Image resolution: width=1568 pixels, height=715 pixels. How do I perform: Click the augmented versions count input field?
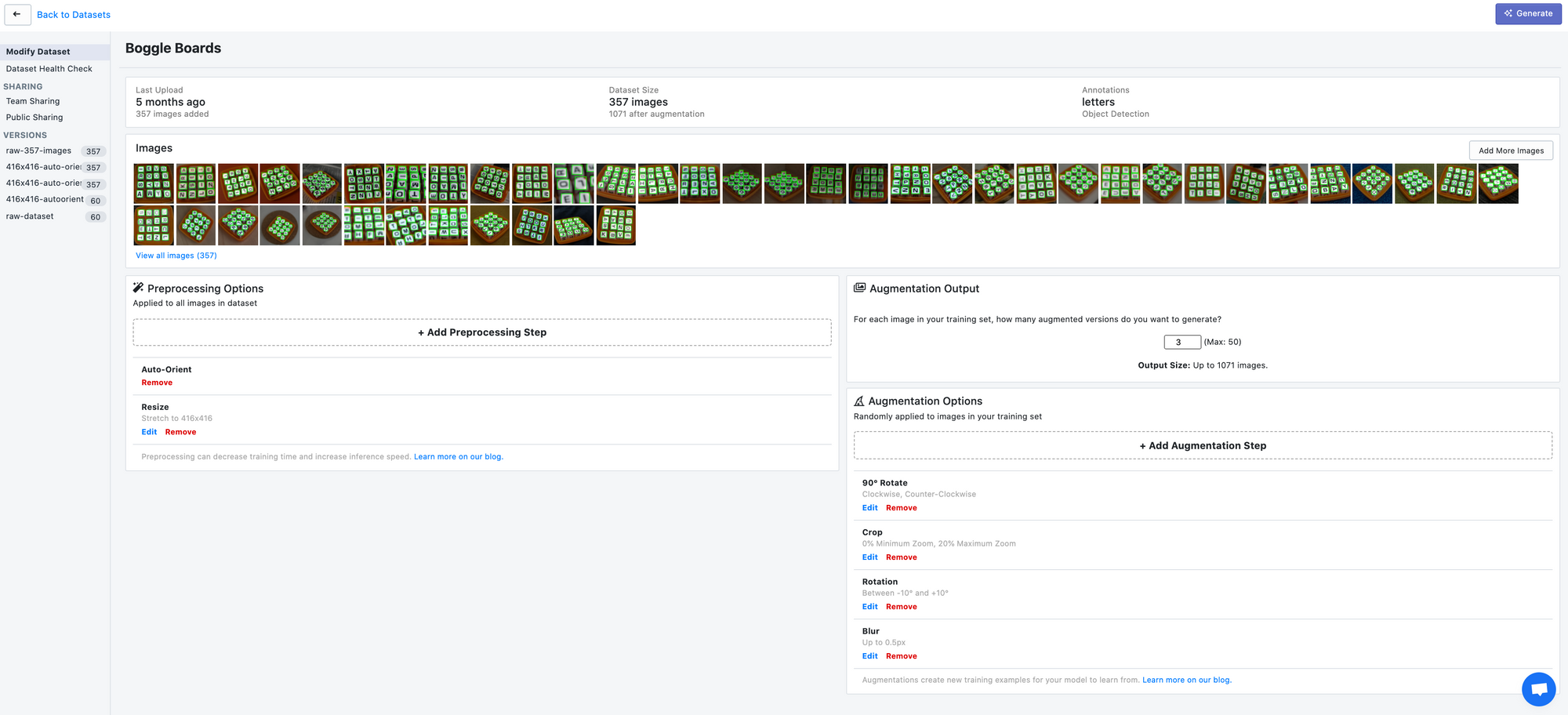[1181, 342]
